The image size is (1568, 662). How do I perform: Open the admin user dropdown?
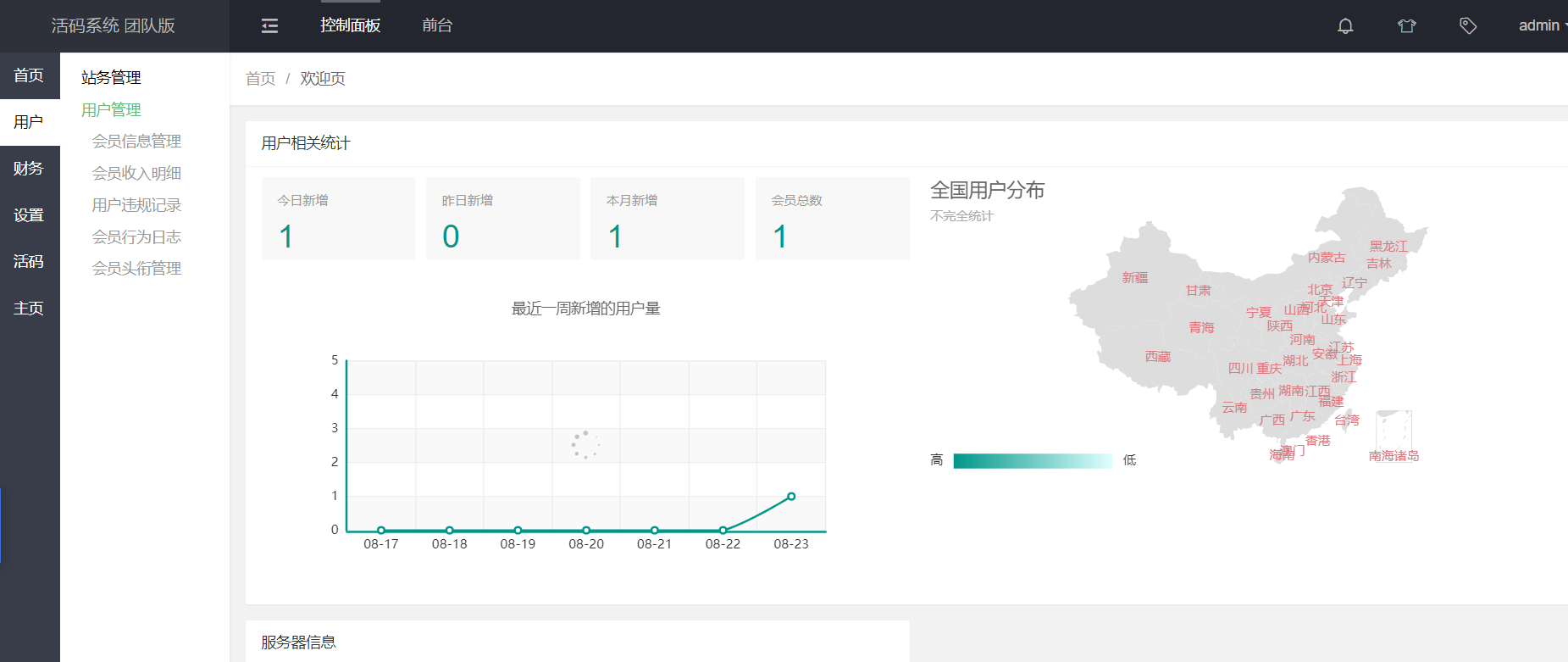point(1542,25)
